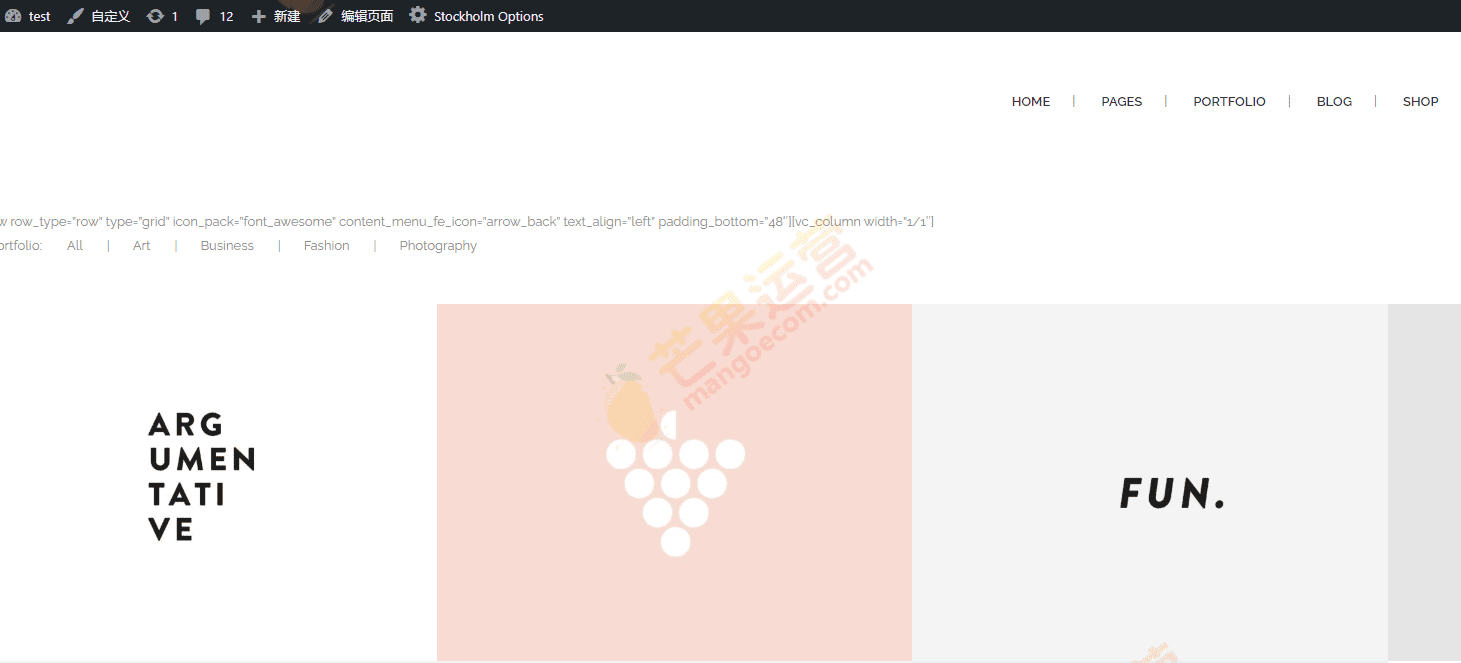
Task: Click the edit page pencil icon
Action: pos(326,16)
